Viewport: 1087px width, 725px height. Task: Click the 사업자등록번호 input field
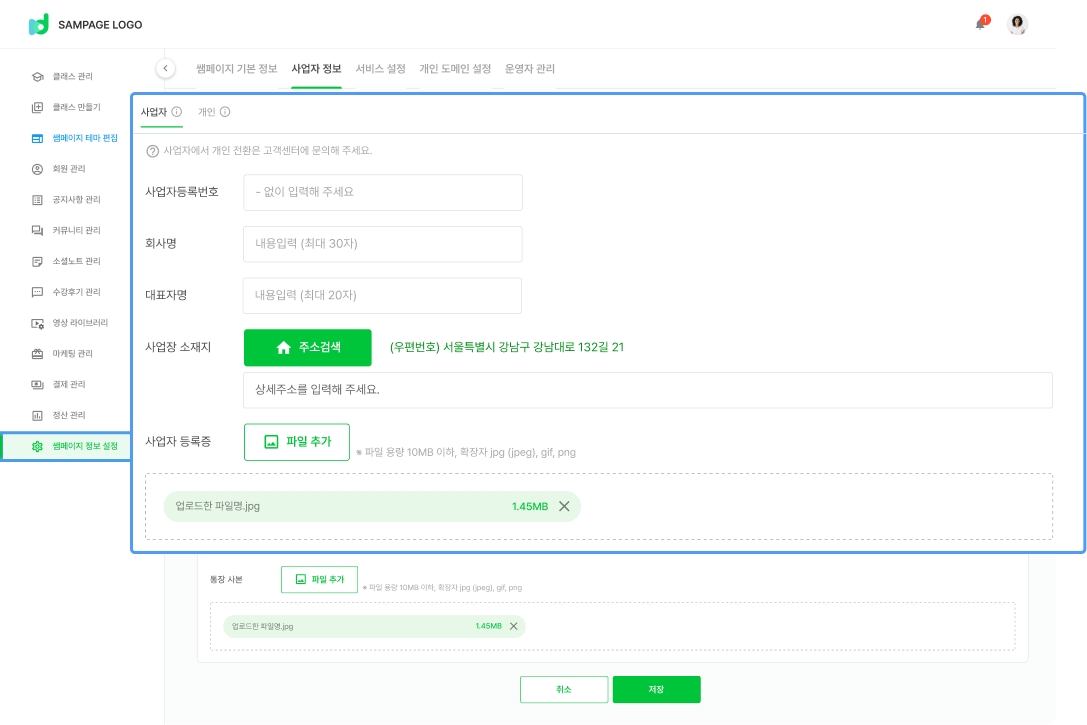[x=382, y=192]
